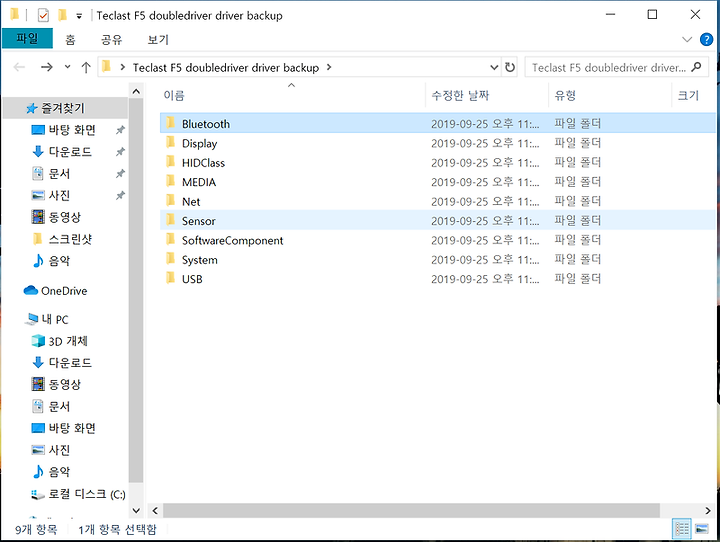The width and height of the screenshot is (720, 542).
Task: Go forward with the right arrow
Action: (x=46, y=68)
